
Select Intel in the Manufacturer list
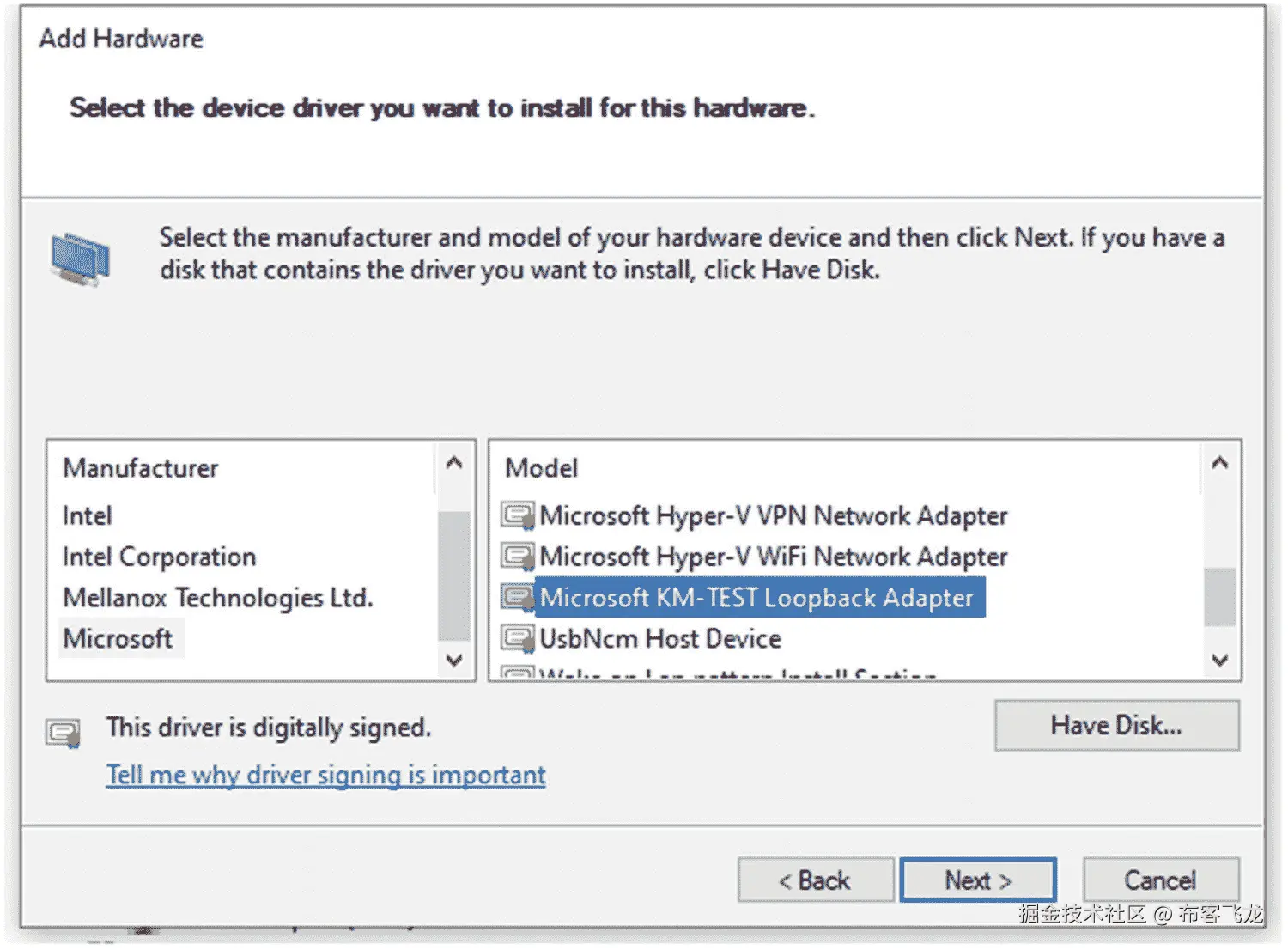coord(88,515)
